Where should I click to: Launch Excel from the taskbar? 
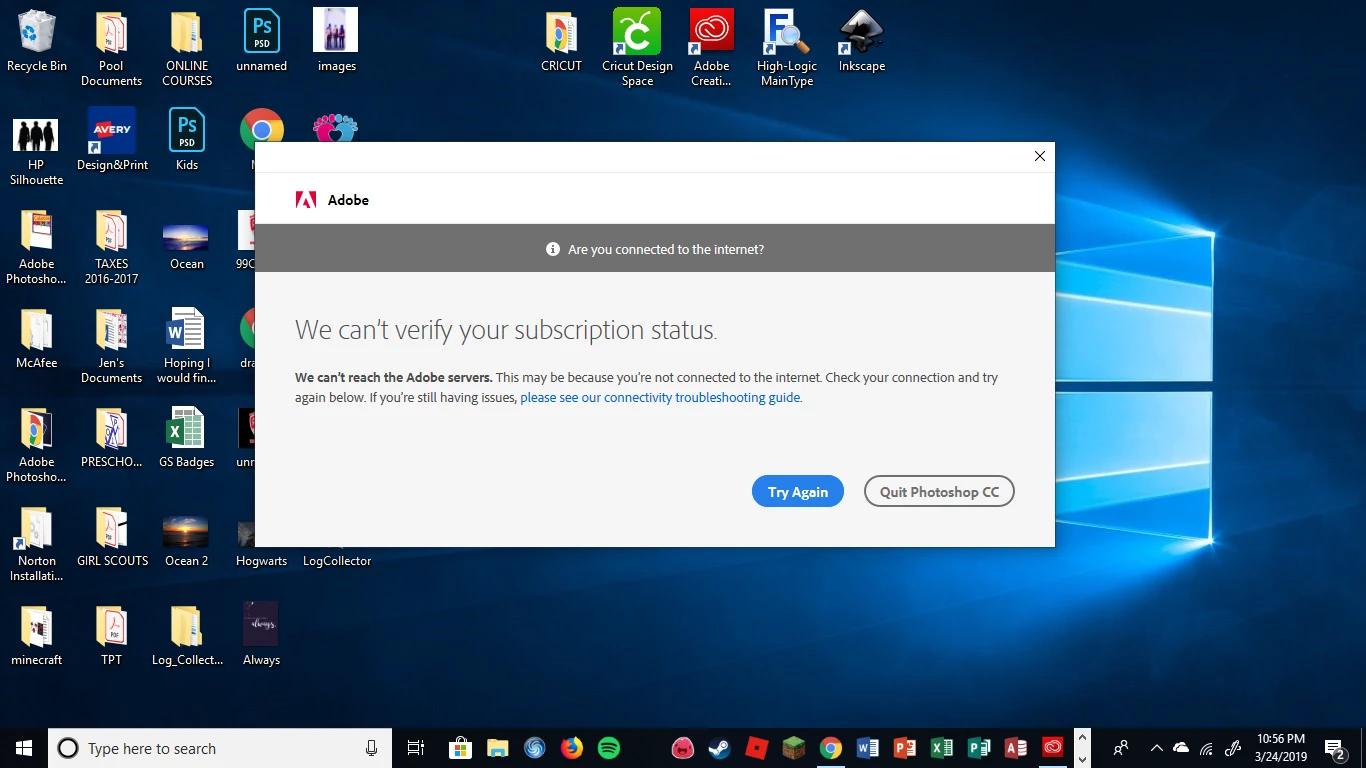click(941, 748)
